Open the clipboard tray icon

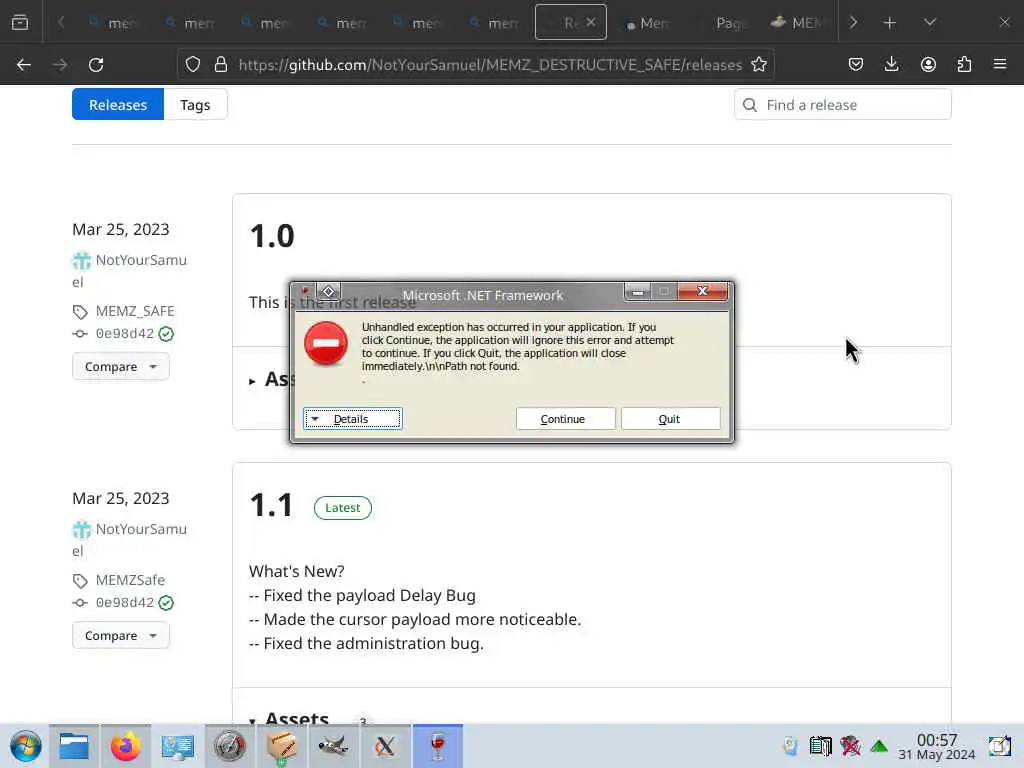[820, 745]
